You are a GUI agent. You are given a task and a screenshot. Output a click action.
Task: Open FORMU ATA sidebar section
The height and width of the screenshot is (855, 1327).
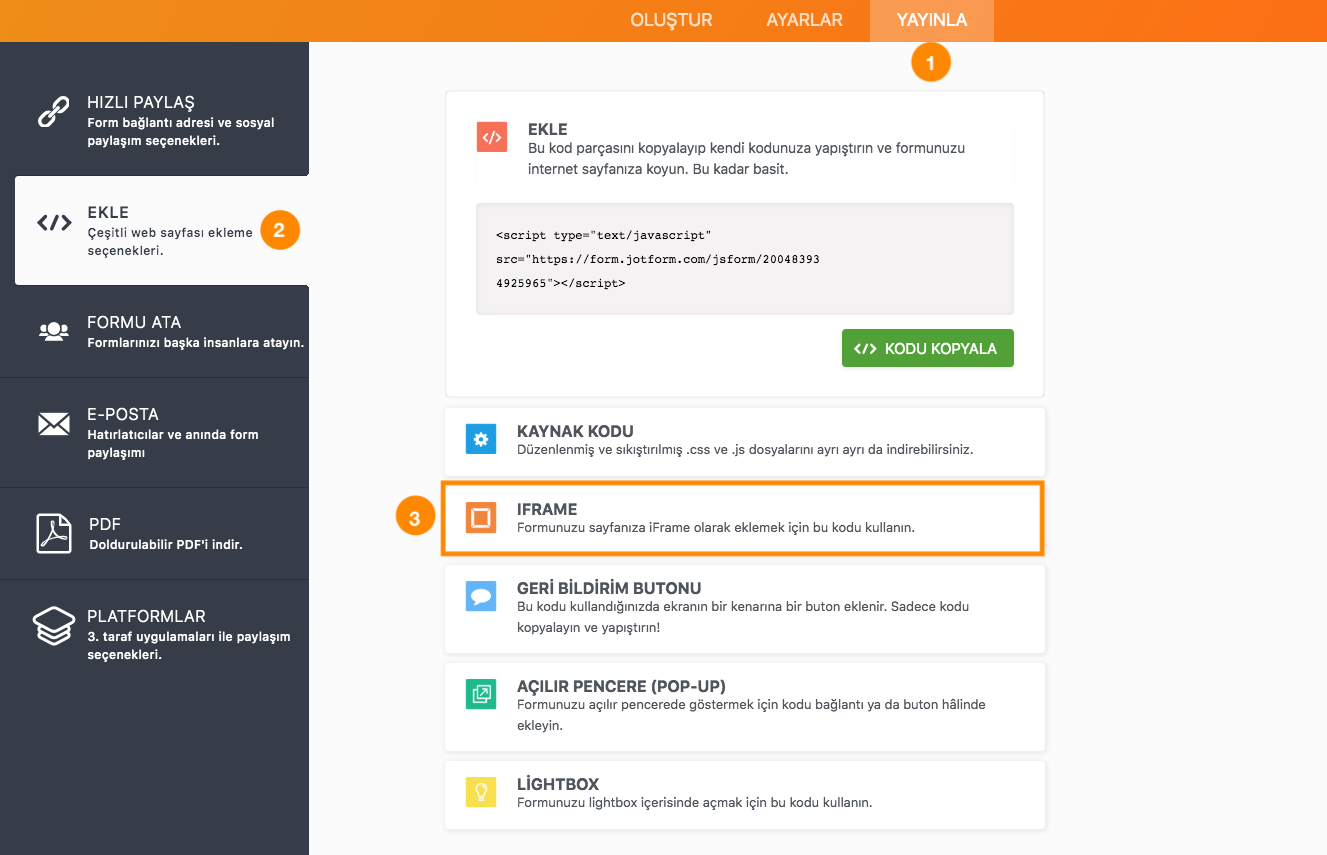154,331
